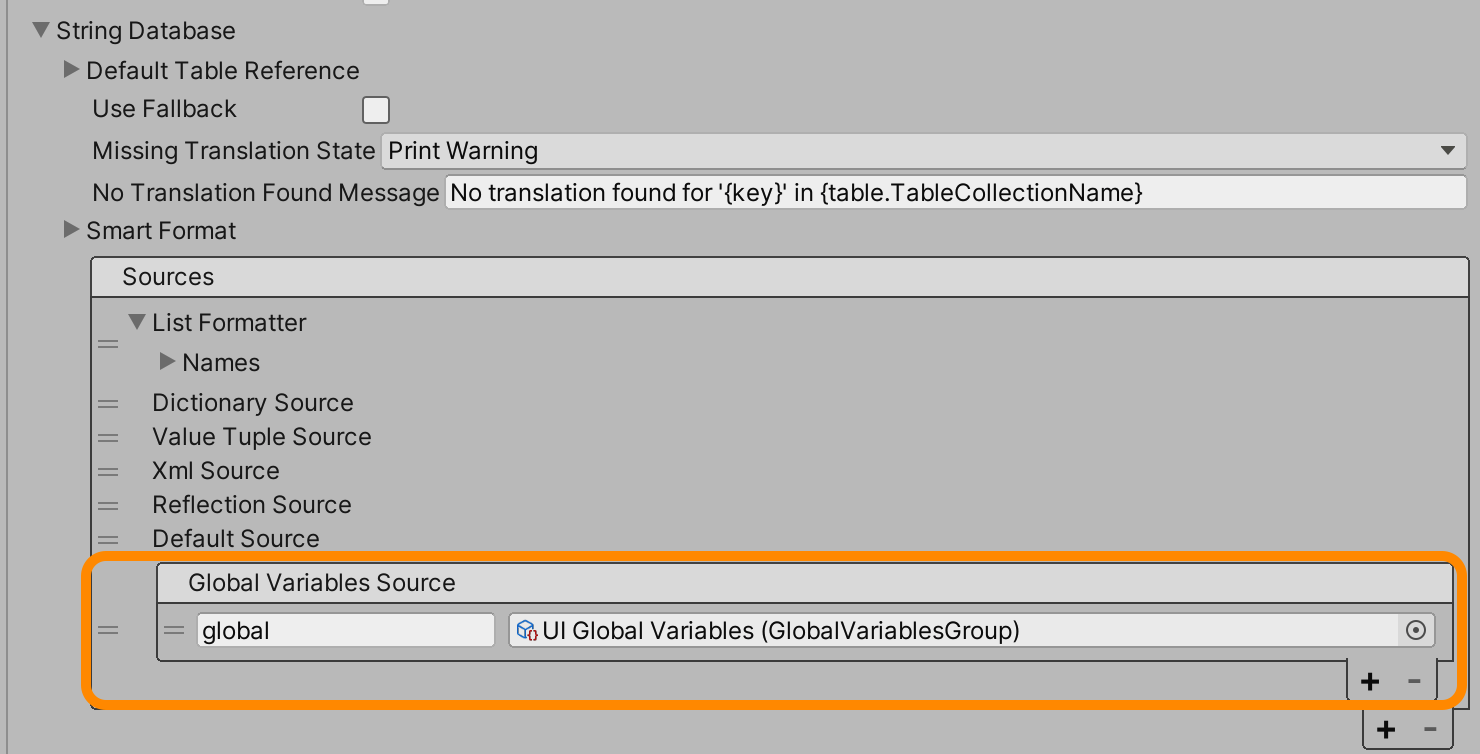Remove a source with the minus button
This screenshot has width=1480, height=754.
1432,729
